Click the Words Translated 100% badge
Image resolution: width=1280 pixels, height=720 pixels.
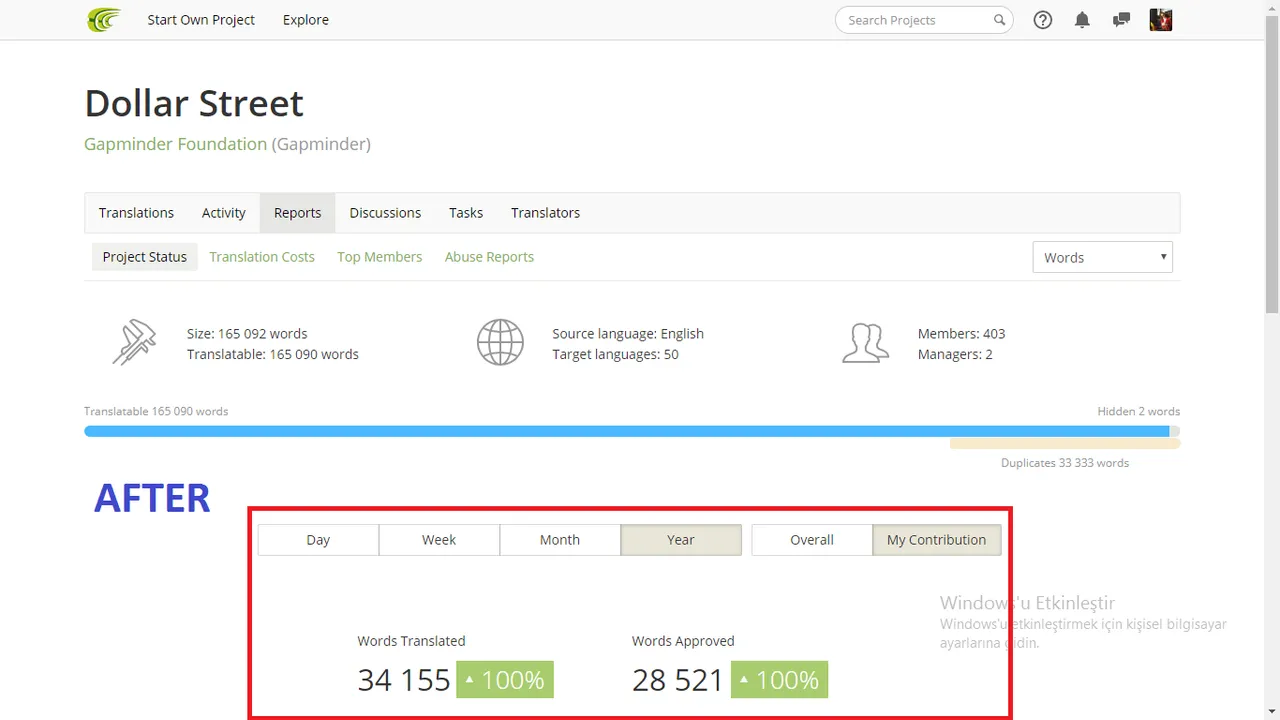[x=505, y=680]
